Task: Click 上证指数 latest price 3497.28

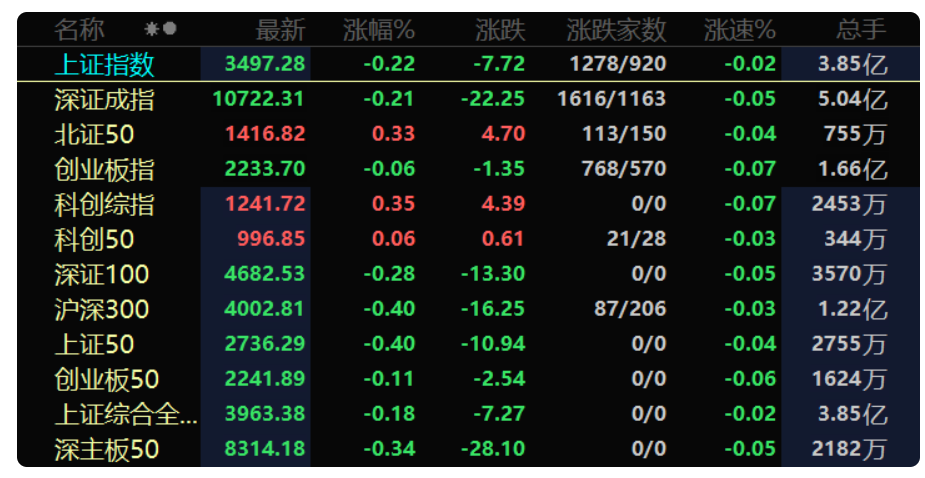Action: (265, 64)
